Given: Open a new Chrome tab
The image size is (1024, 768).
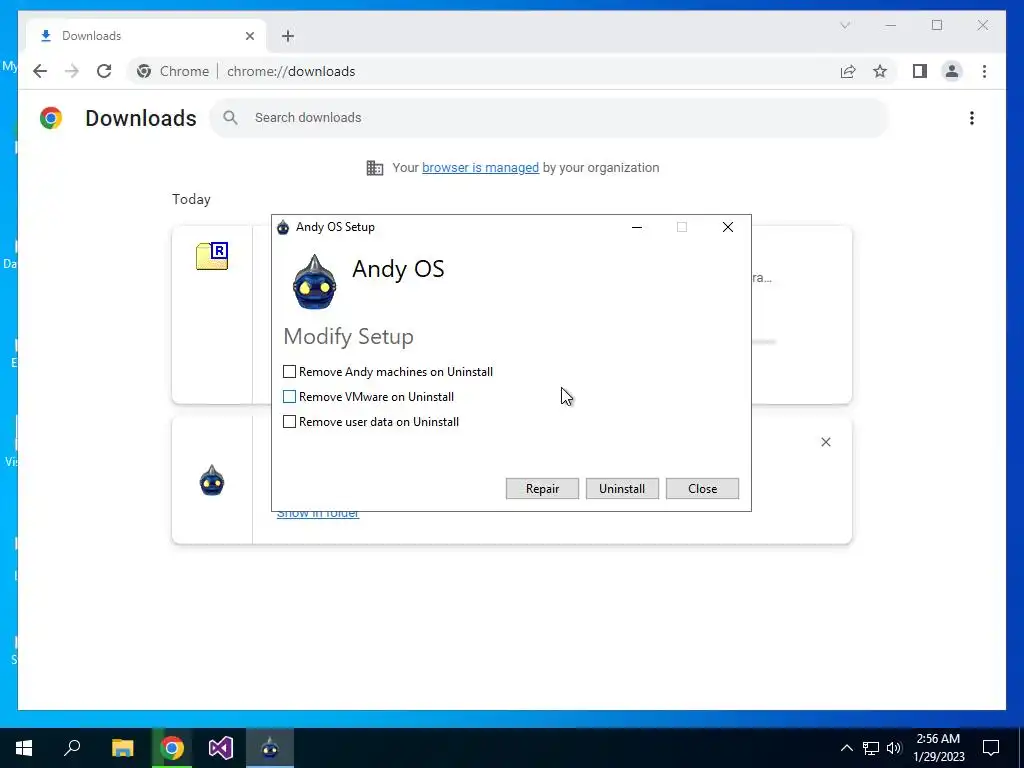Looking at the screenshot, I should (288, 36).
